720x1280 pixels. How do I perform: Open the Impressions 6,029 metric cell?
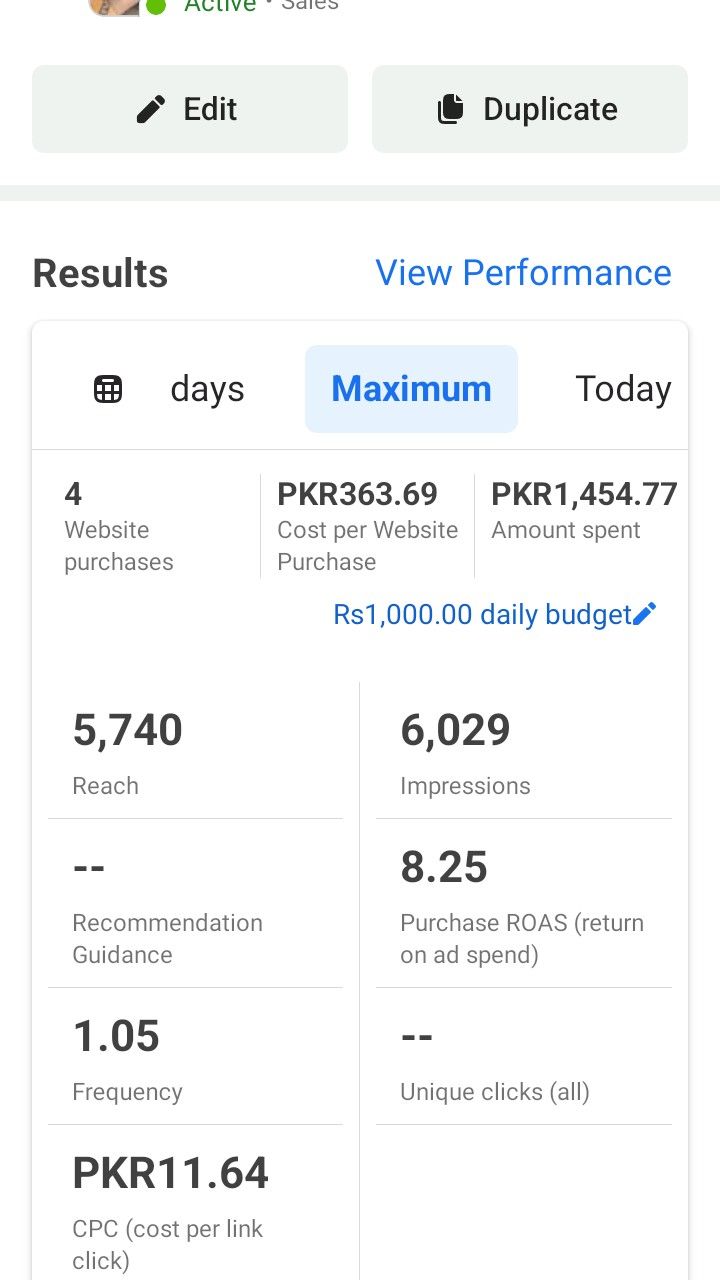[523, 753]
